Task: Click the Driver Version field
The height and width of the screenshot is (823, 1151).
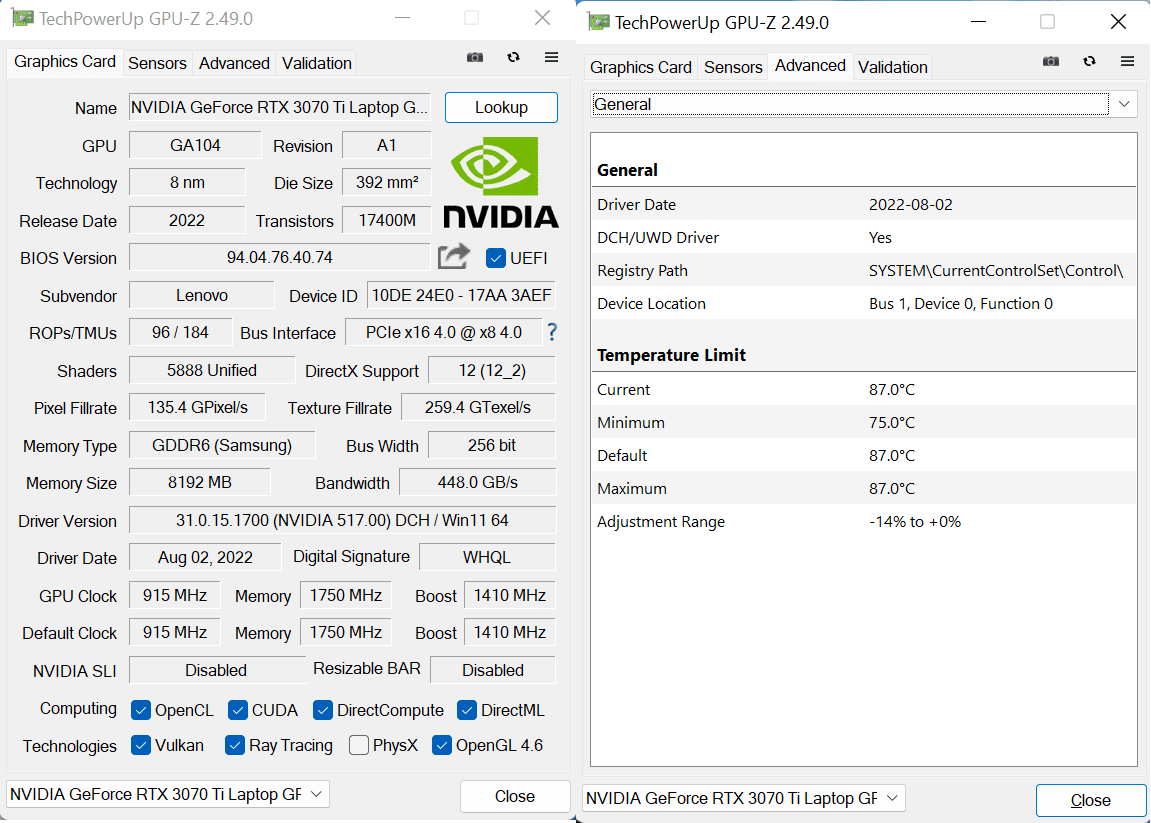Action: click(342, 521)
